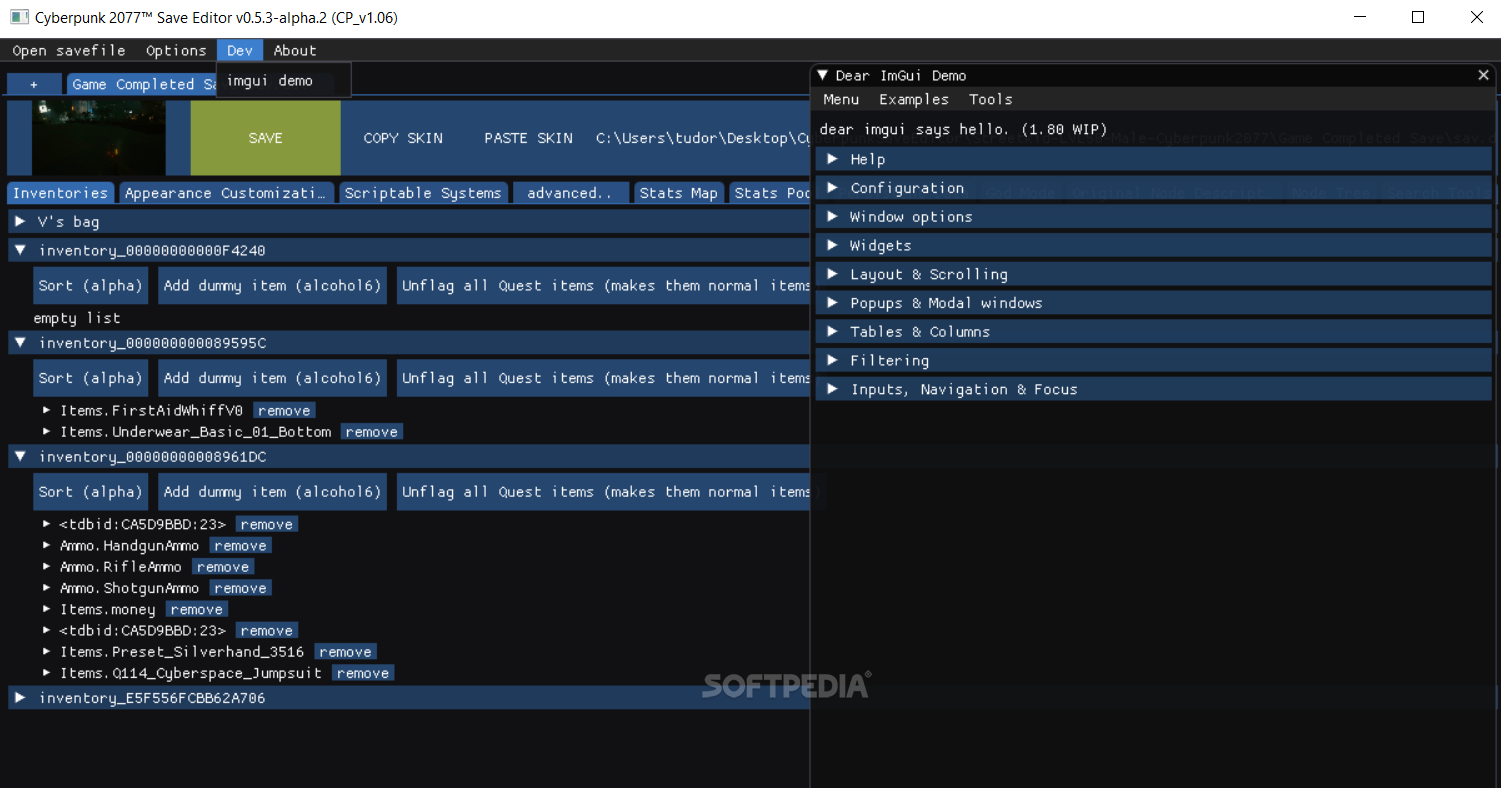1501x788 pixels.
Task: Choose 'imgui demo' from Dev menu
Action: pos(270,81)
